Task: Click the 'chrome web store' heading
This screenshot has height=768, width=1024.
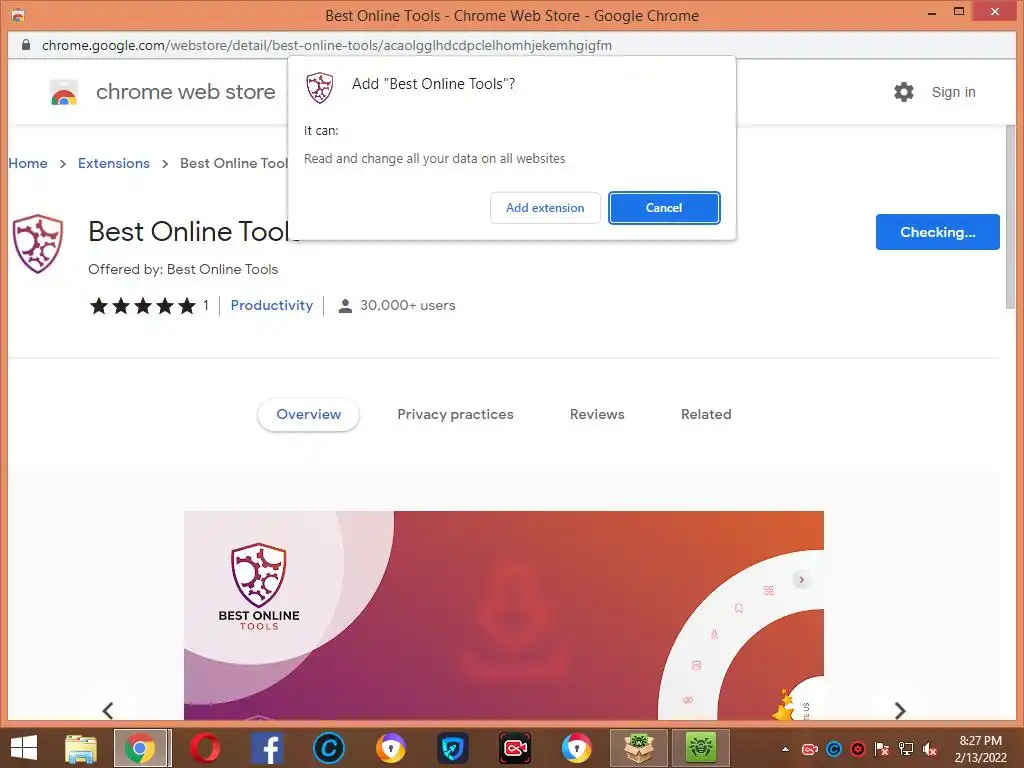Action: click(185, 92)
